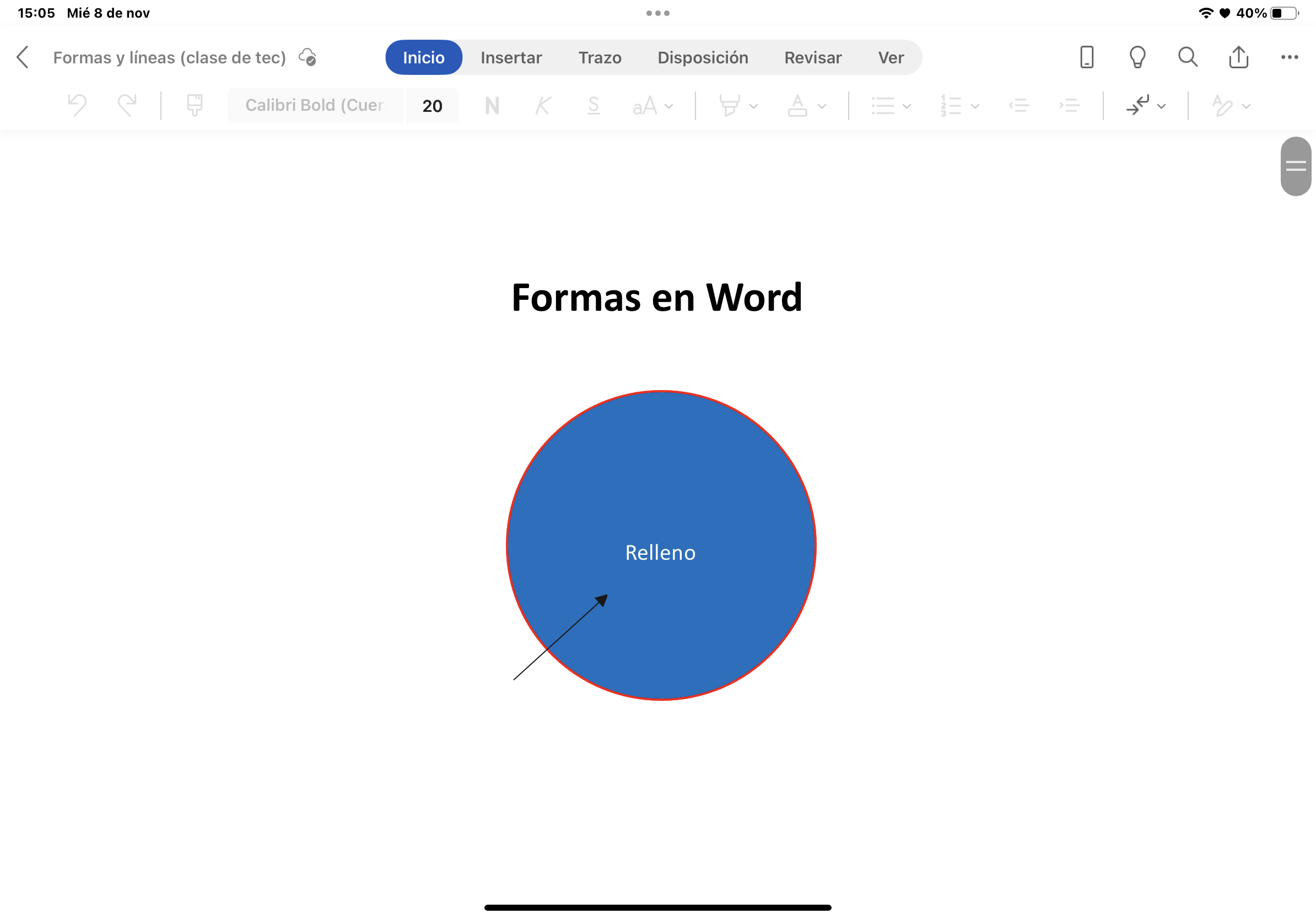This screenshot has height=919, width=1316.
Task: Tap the share document icon
Action: [x=1239, y=57]
